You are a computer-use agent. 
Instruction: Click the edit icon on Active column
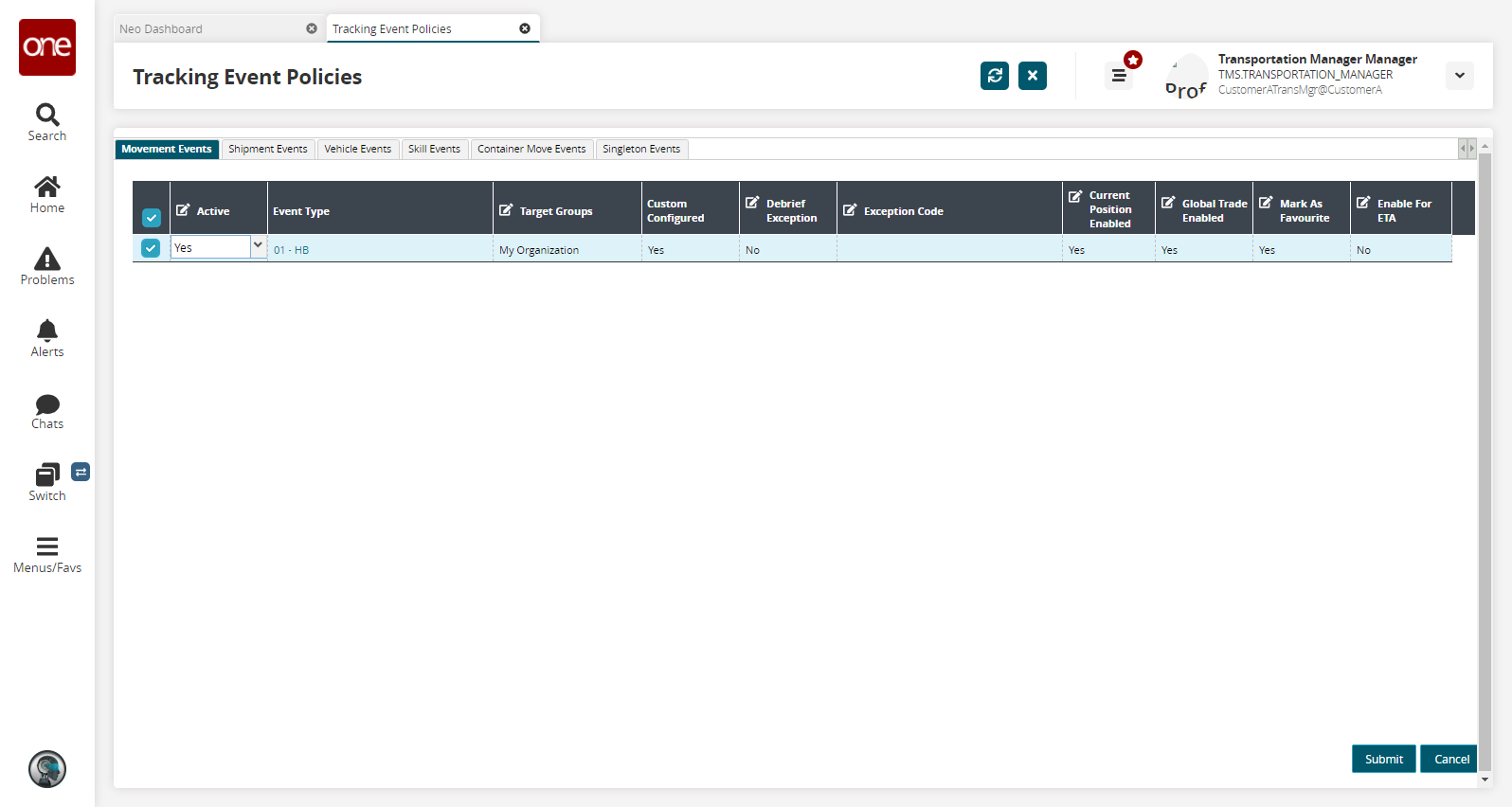coord(184,210)
